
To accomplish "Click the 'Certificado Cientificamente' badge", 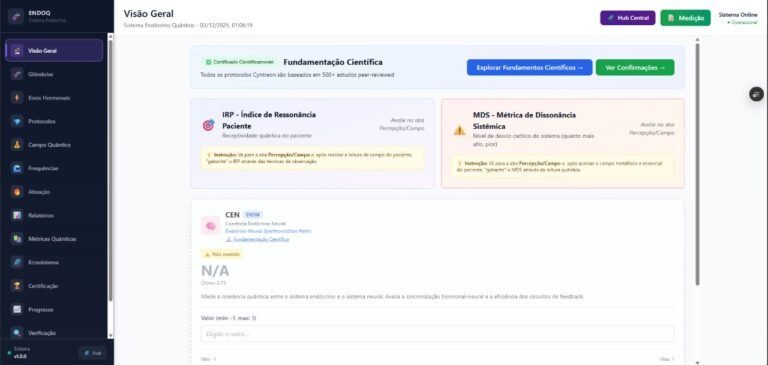I will point(240,62).
